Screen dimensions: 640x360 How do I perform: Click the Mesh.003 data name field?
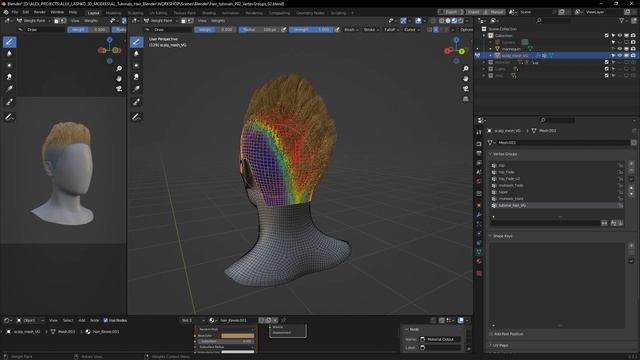(x=563, y=142)
